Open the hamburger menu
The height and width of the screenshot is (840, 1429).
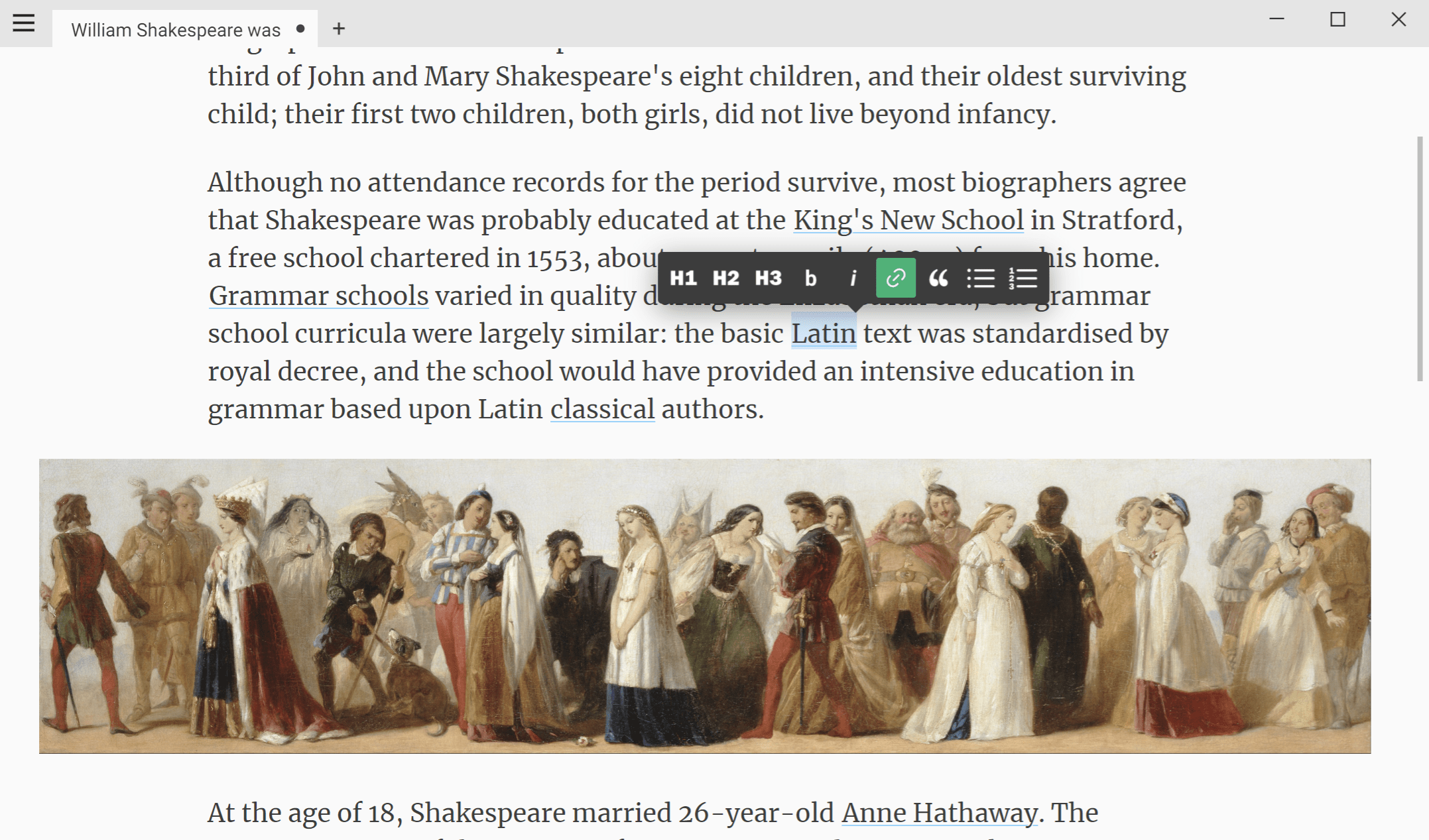24,23
